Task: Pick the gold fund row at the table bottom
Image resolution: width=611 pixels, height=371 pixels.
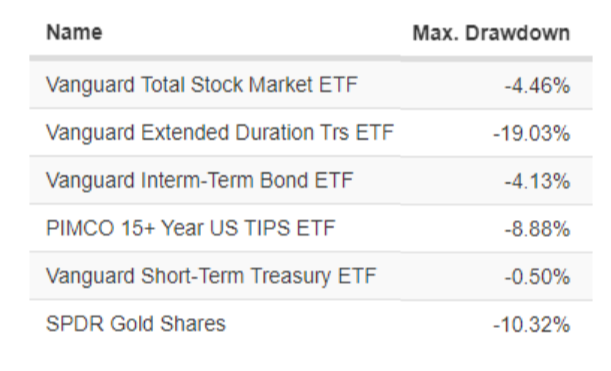Action: (x=311, y=324)
